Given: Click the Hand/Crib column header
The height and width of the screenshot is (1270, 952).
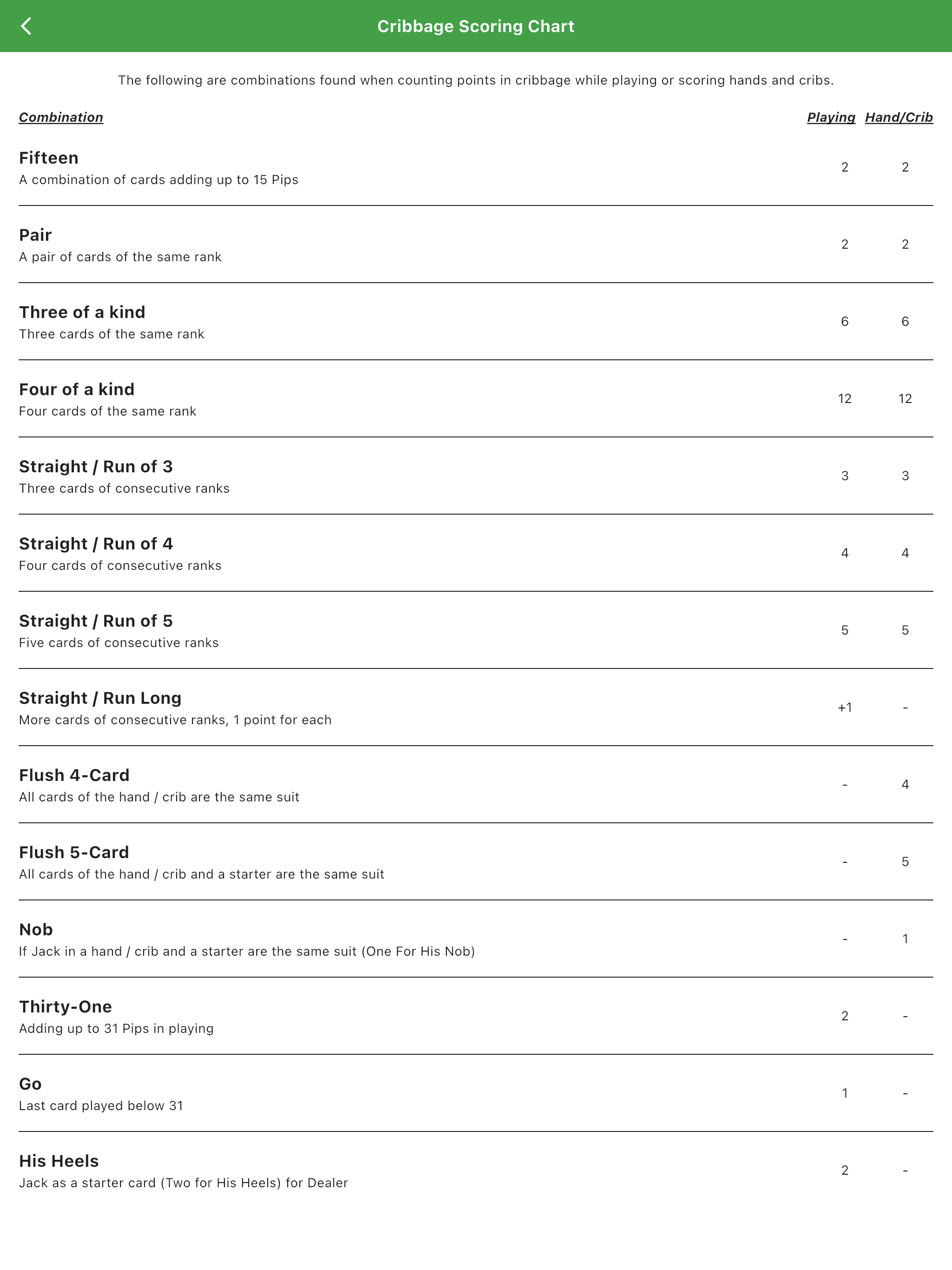Looking at the screenshot, I should click(x=899, y=117).
